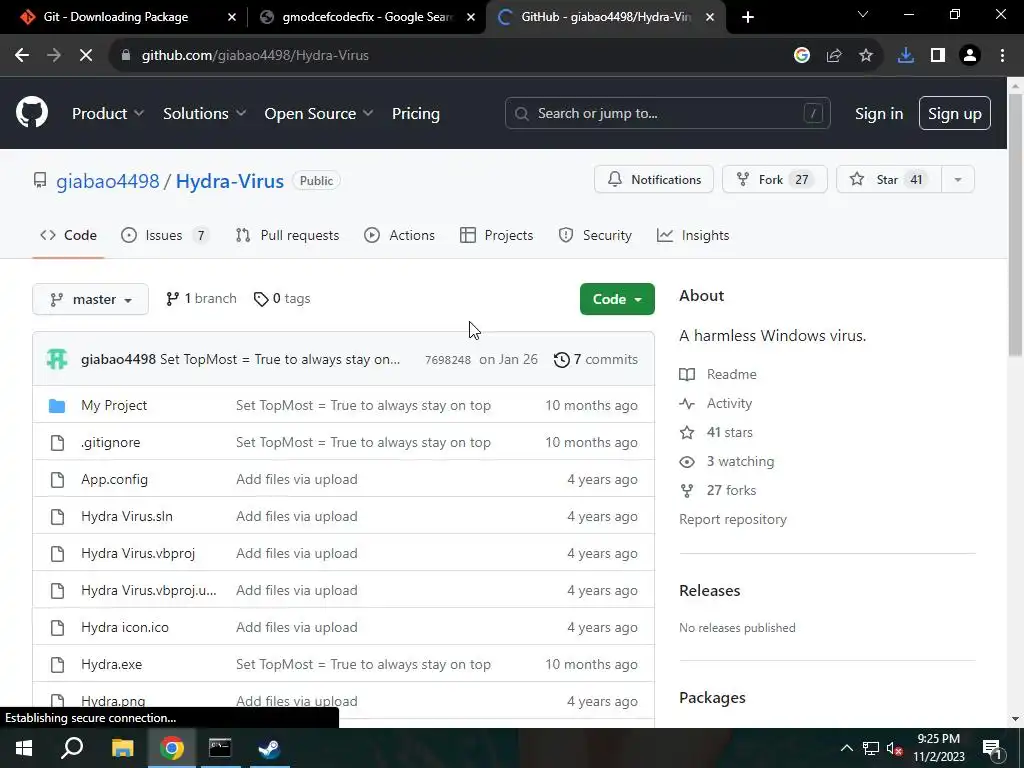Click the page vertical scrollbar thumb
This screenshot has width=1024, height=768.
1016,225
